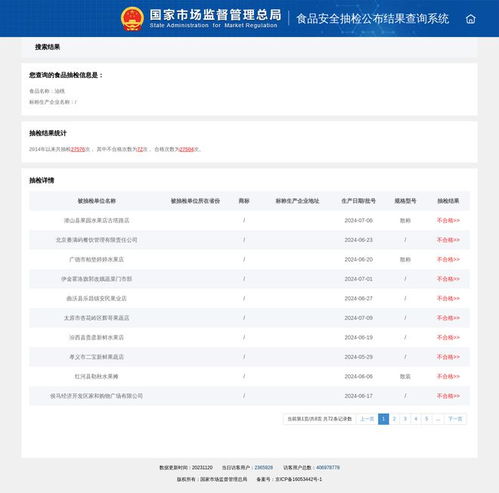Screen dimensions: 499x493
Task: Go to page 4 of results
Action: click(416, 419)
